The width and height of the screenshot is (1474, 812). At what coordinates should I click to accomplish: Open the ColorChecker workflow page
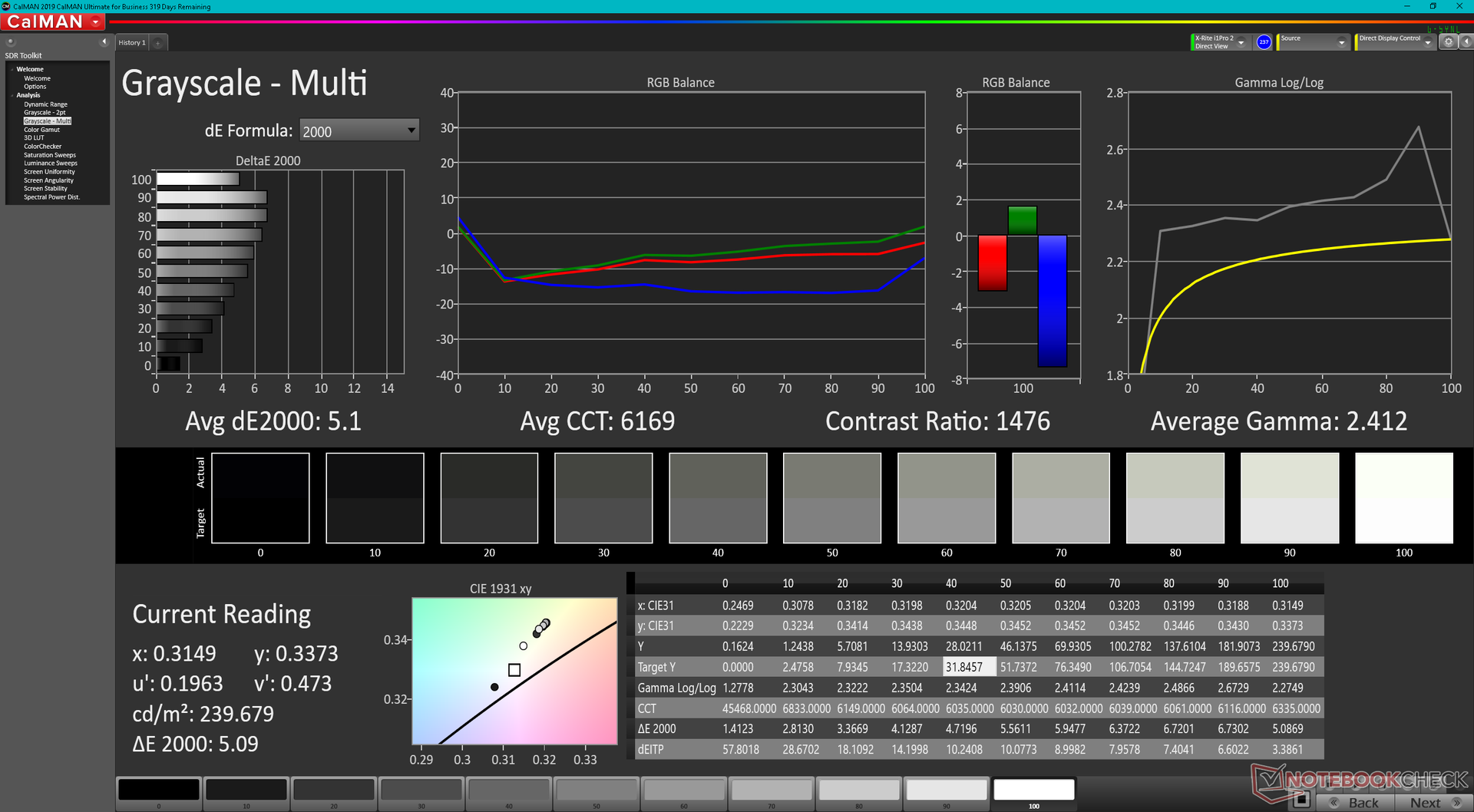click(42, 147)
